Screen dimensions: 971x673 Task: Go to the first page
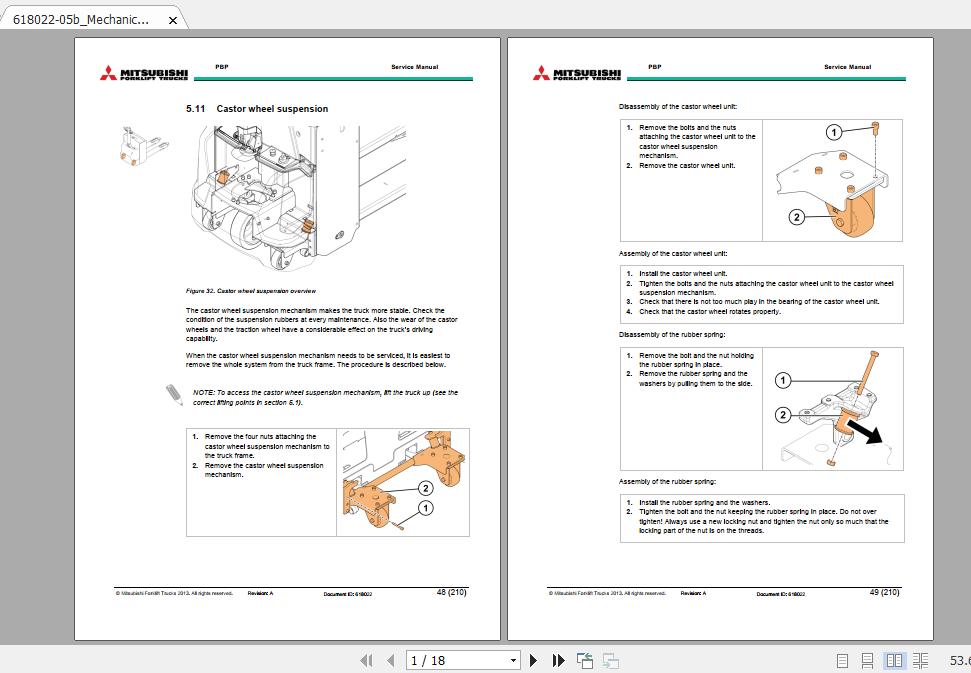tap(368, 661)
